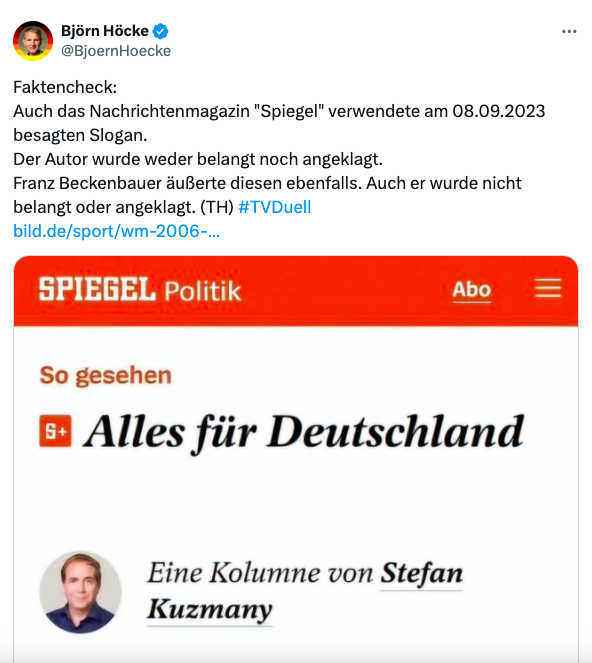592x663 pixels.
Task: Follow the bild.de/sport/wm-2006 link
Action: [116, 231]
